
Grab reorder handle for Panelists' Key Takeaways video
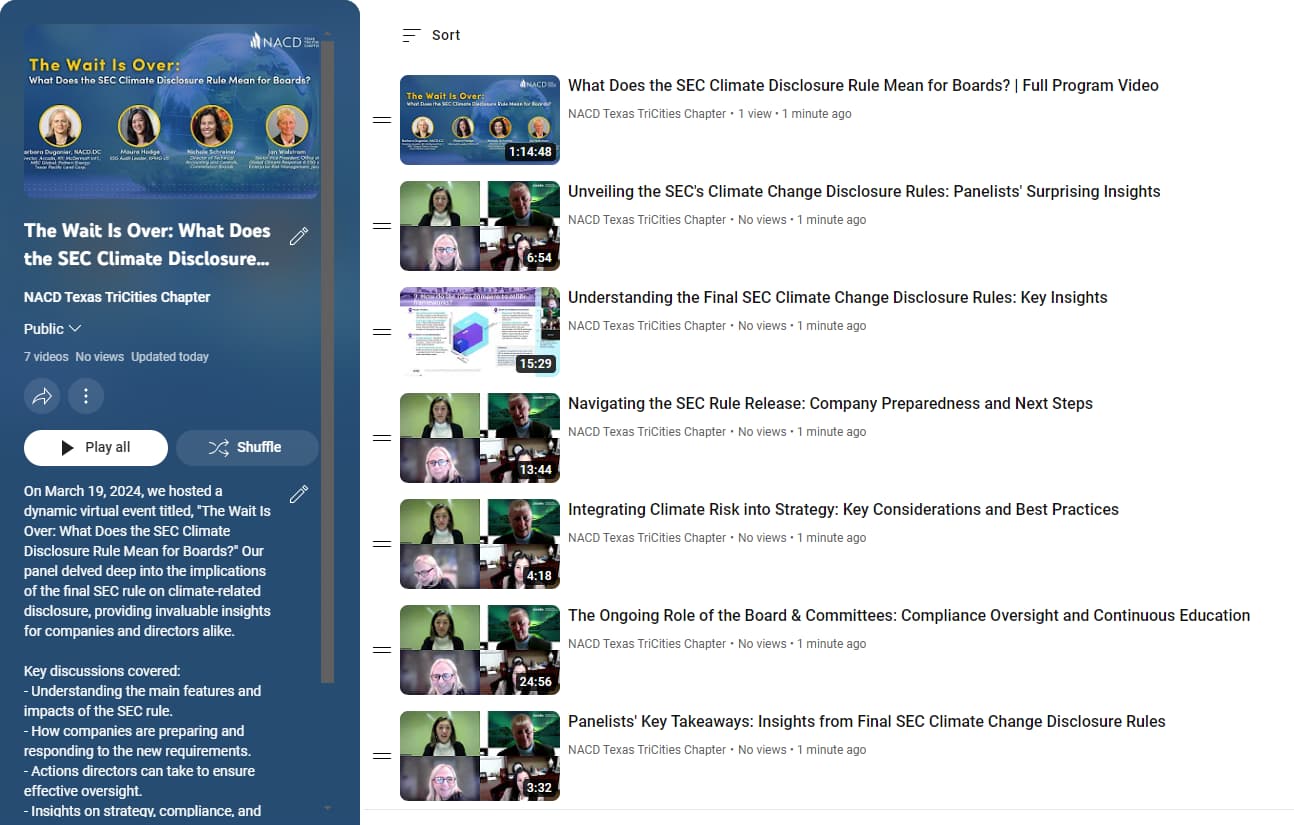click(x=381, y=756)
